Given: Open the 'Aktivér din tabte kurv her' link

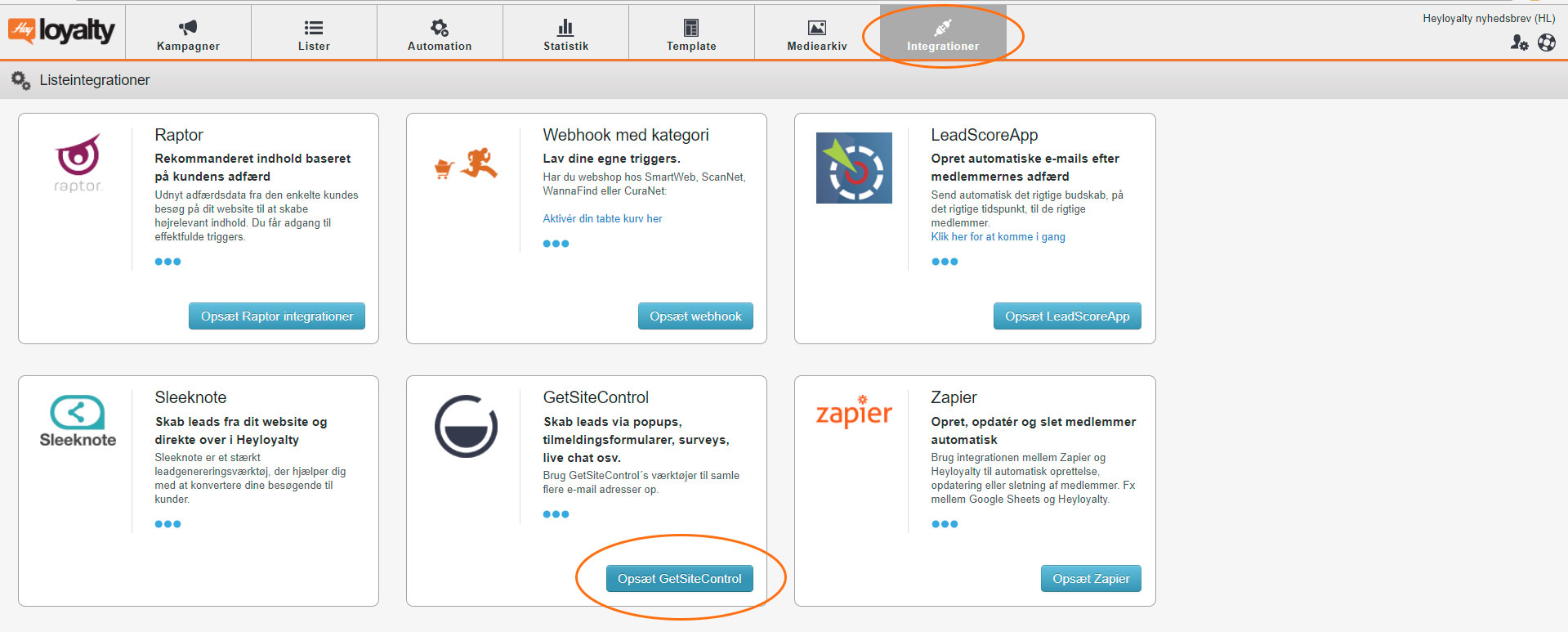Looking at the screenshot, I should click(x=602, y=218).
